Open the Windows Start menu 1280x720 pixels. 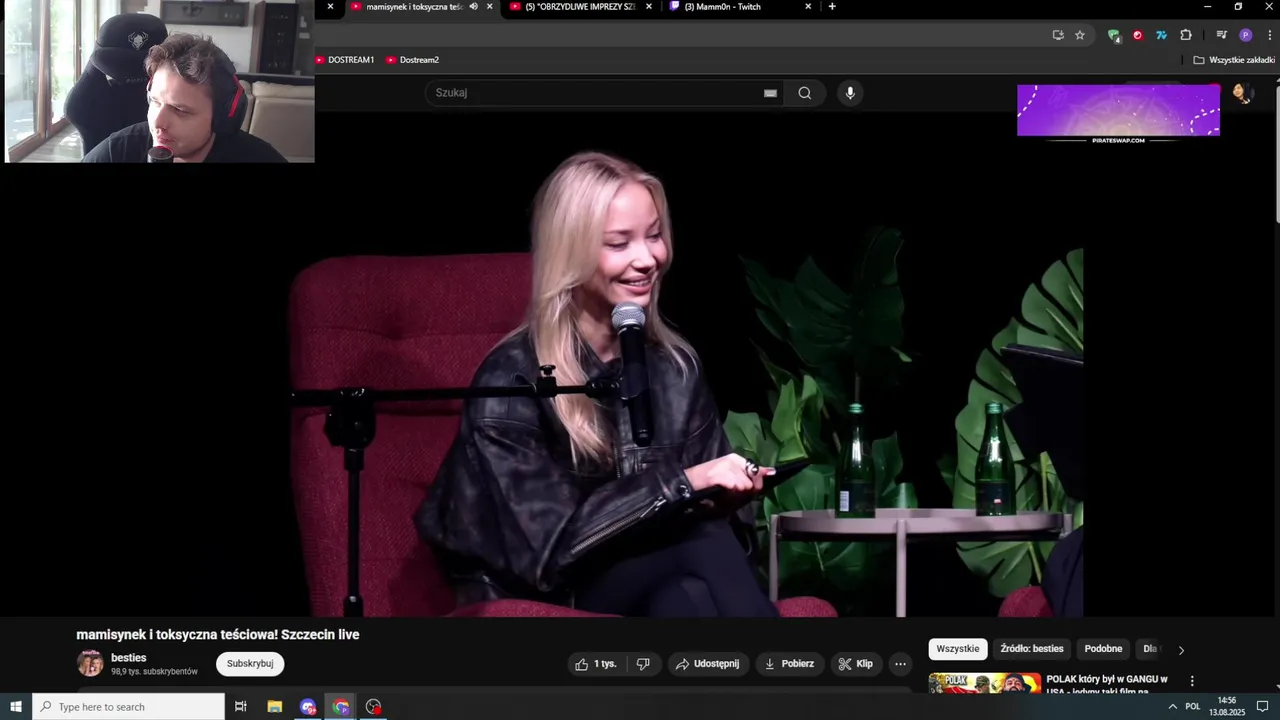(x=16, y=707)
